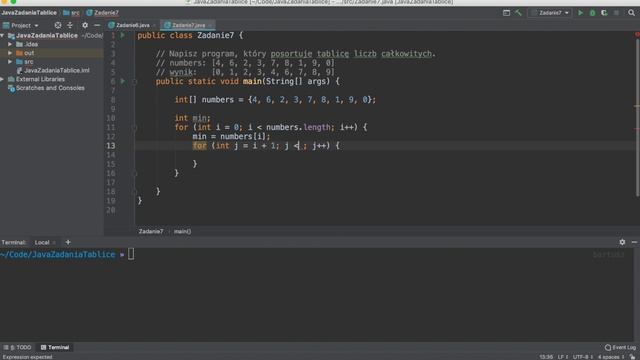Click 'numbers' variable on line 8
Screen dimensions: 640x360
pos(218,100)
